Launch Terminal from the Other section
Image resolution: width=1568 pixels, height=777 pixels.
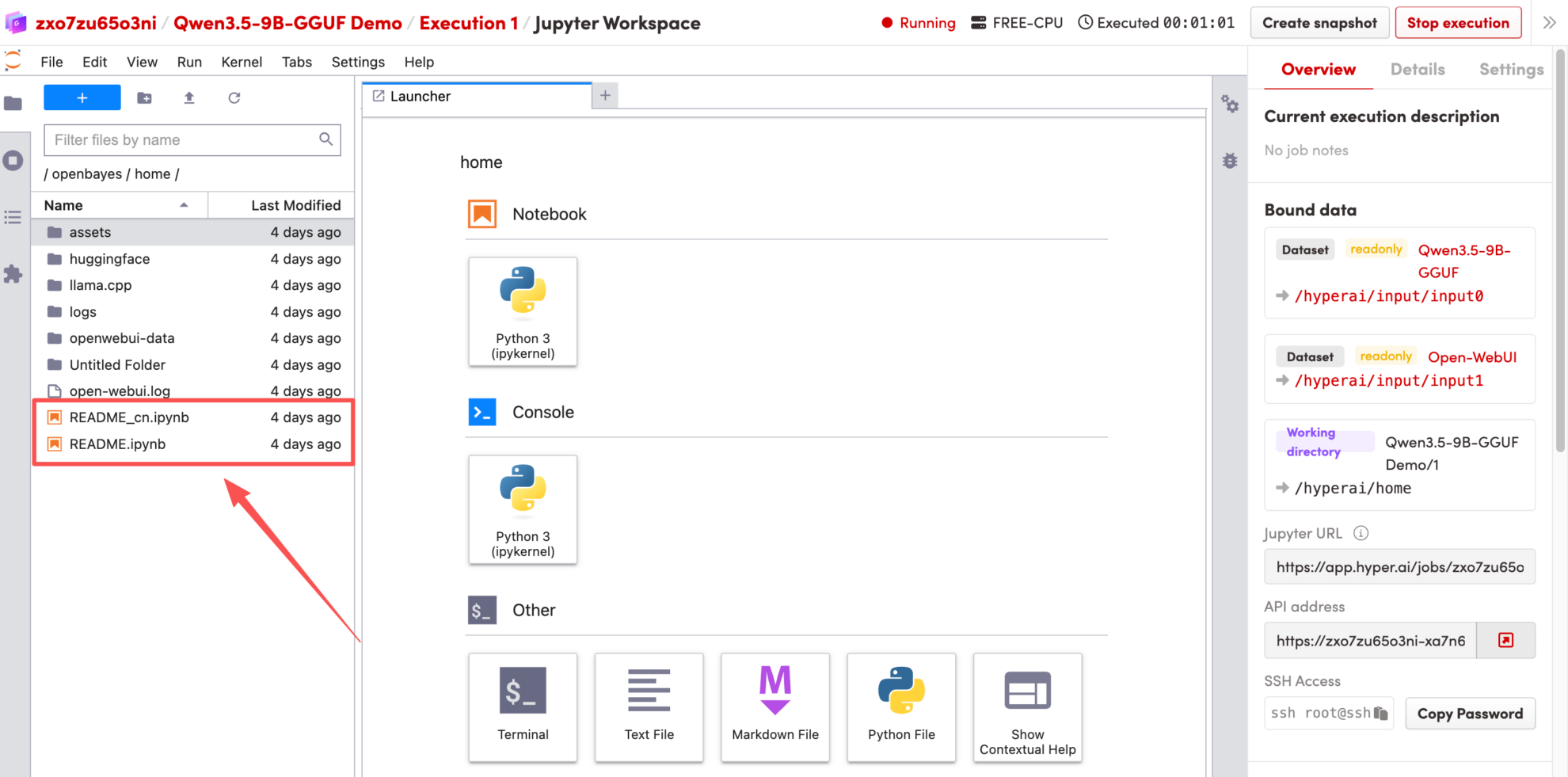(x=523, y=707)
